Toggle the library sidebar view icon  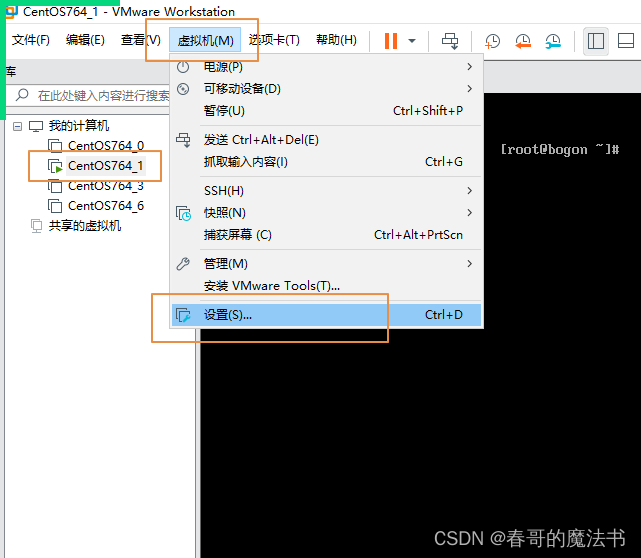click(x=596, y=41)
